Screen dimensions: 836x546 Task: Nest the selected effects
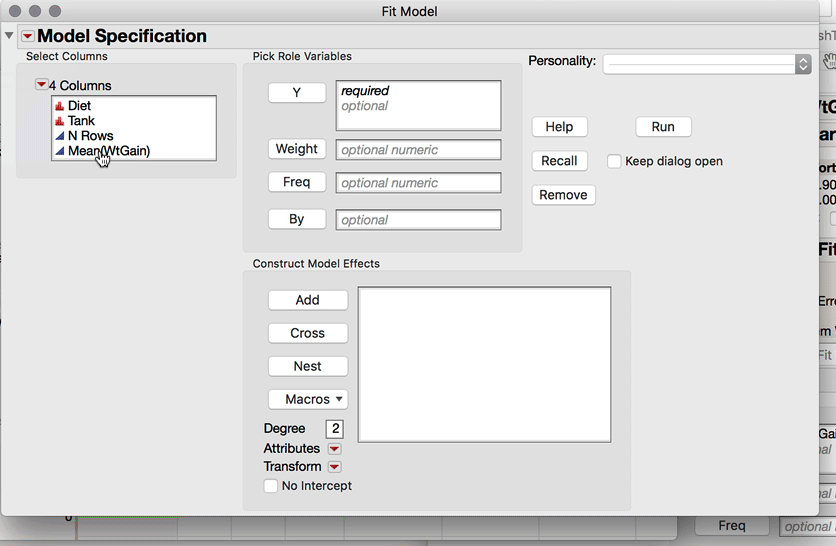[308, 366]
